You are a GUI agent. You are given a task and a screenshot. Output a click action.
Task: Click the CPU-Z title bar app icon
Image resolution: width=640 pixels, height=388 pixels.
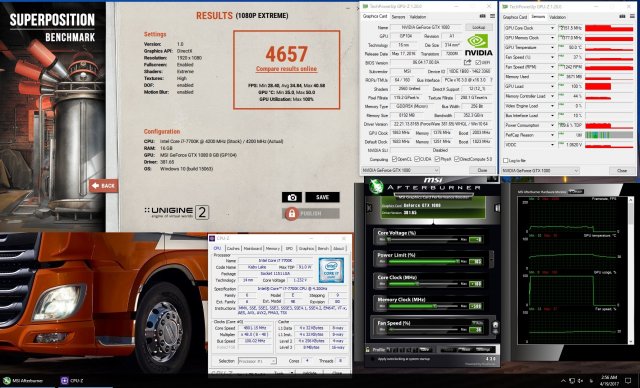[212, 238]
